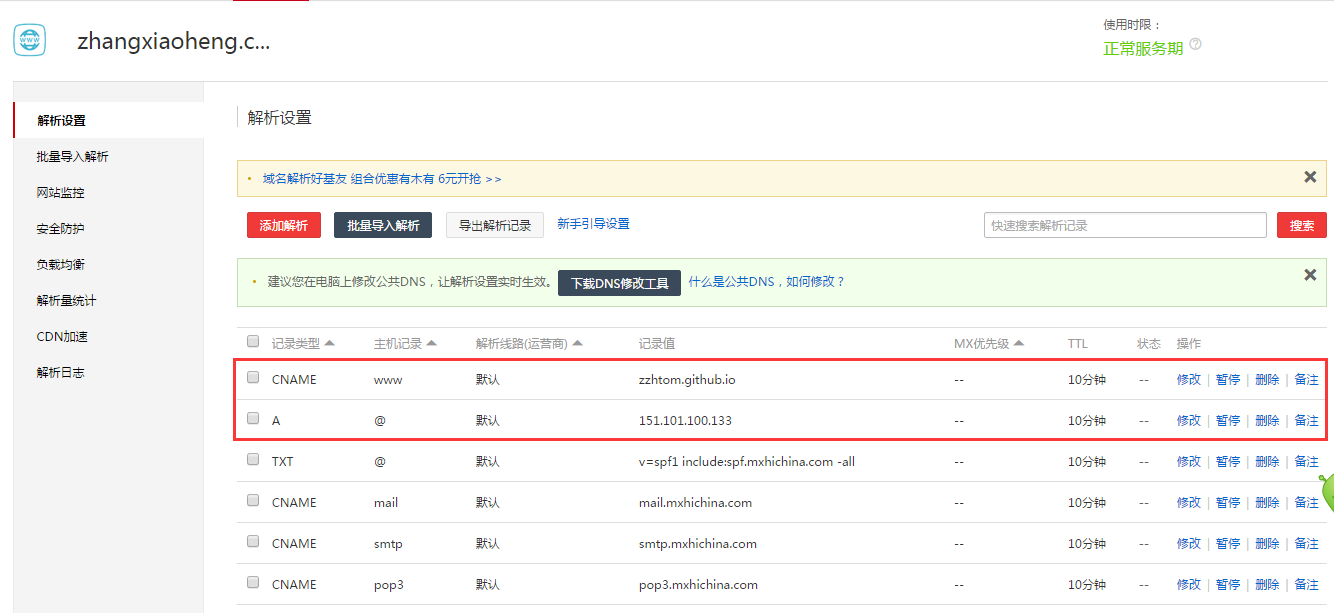Click the www domain globe icon

pyautogui.click(x=29, y=41)
